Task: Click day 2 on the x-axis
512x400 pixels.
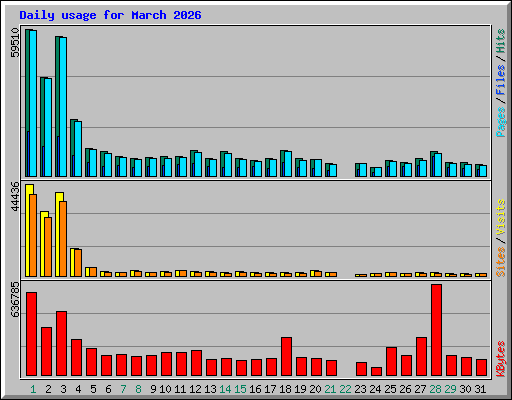Action: click(x=48, y=389)
